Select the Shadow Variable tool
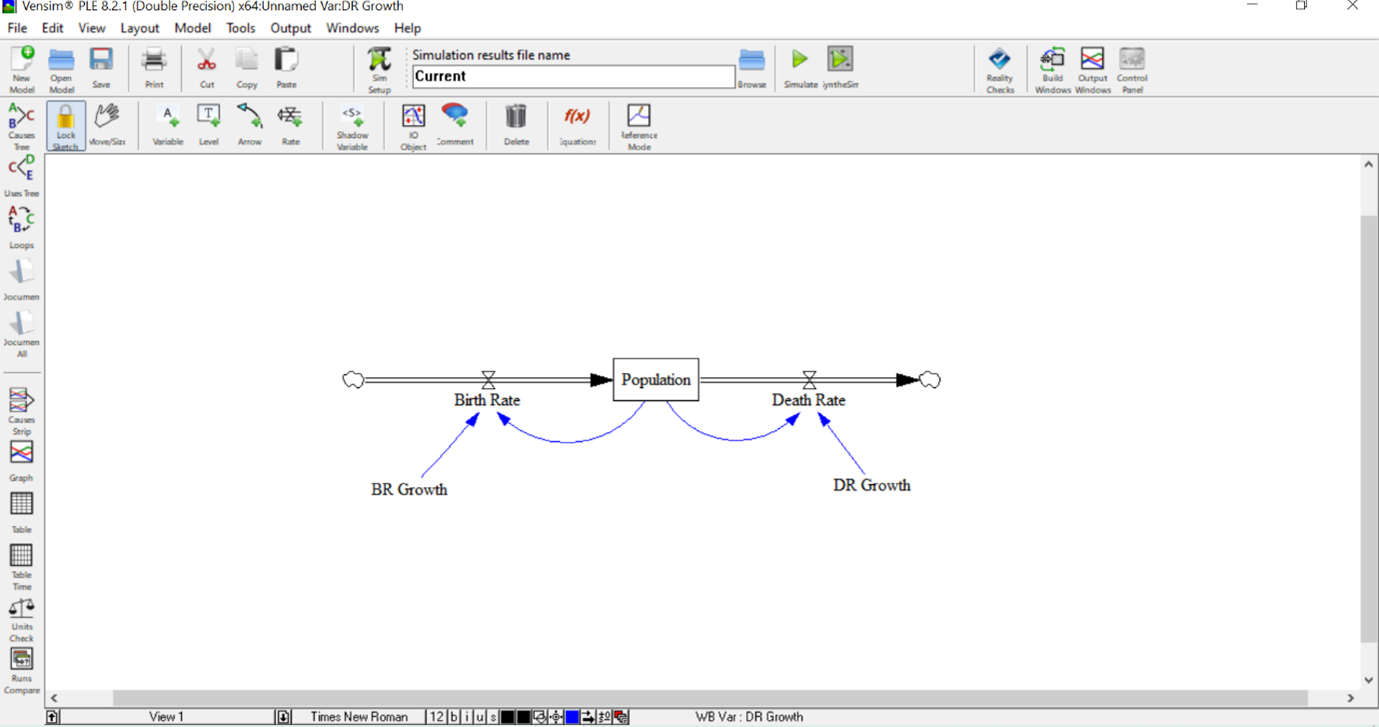 pos(352,126)
